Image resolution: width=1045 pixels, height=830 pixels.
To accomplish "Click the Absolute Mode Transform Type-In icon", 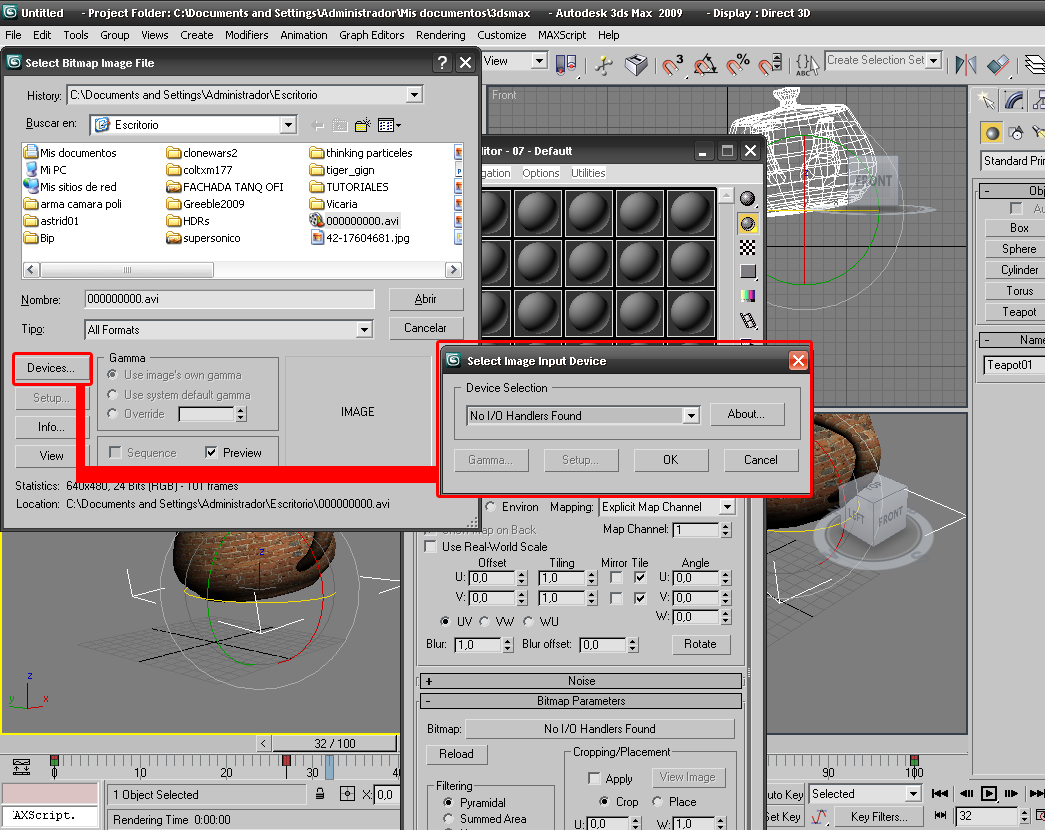I will 347,794.
